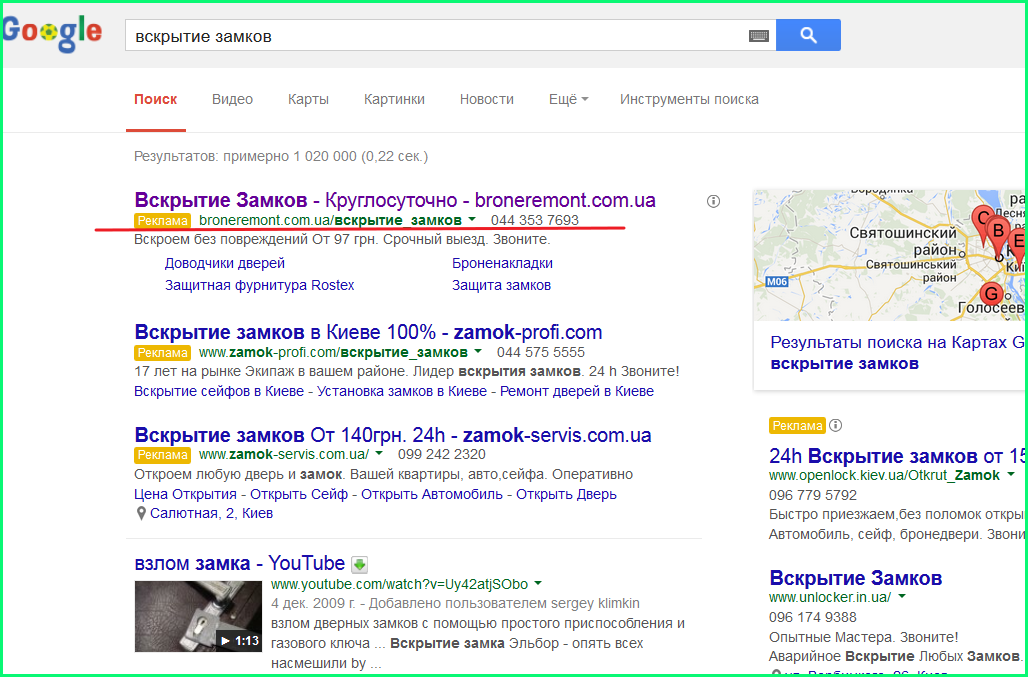Viewport: 1028px width, 677px height.
Task: Open the Доводчики дверей sitelink
Action: coord(225,263)
